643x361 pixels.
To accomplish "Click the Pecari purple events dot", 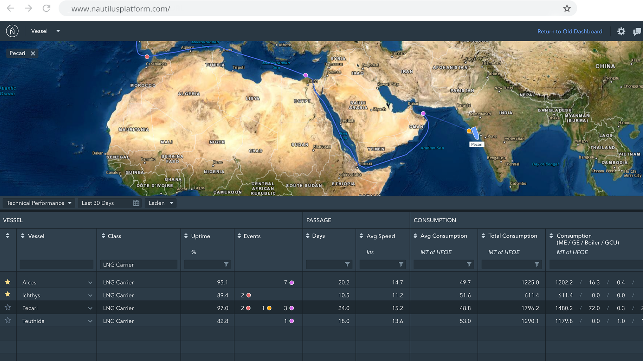I will (292, 308).
